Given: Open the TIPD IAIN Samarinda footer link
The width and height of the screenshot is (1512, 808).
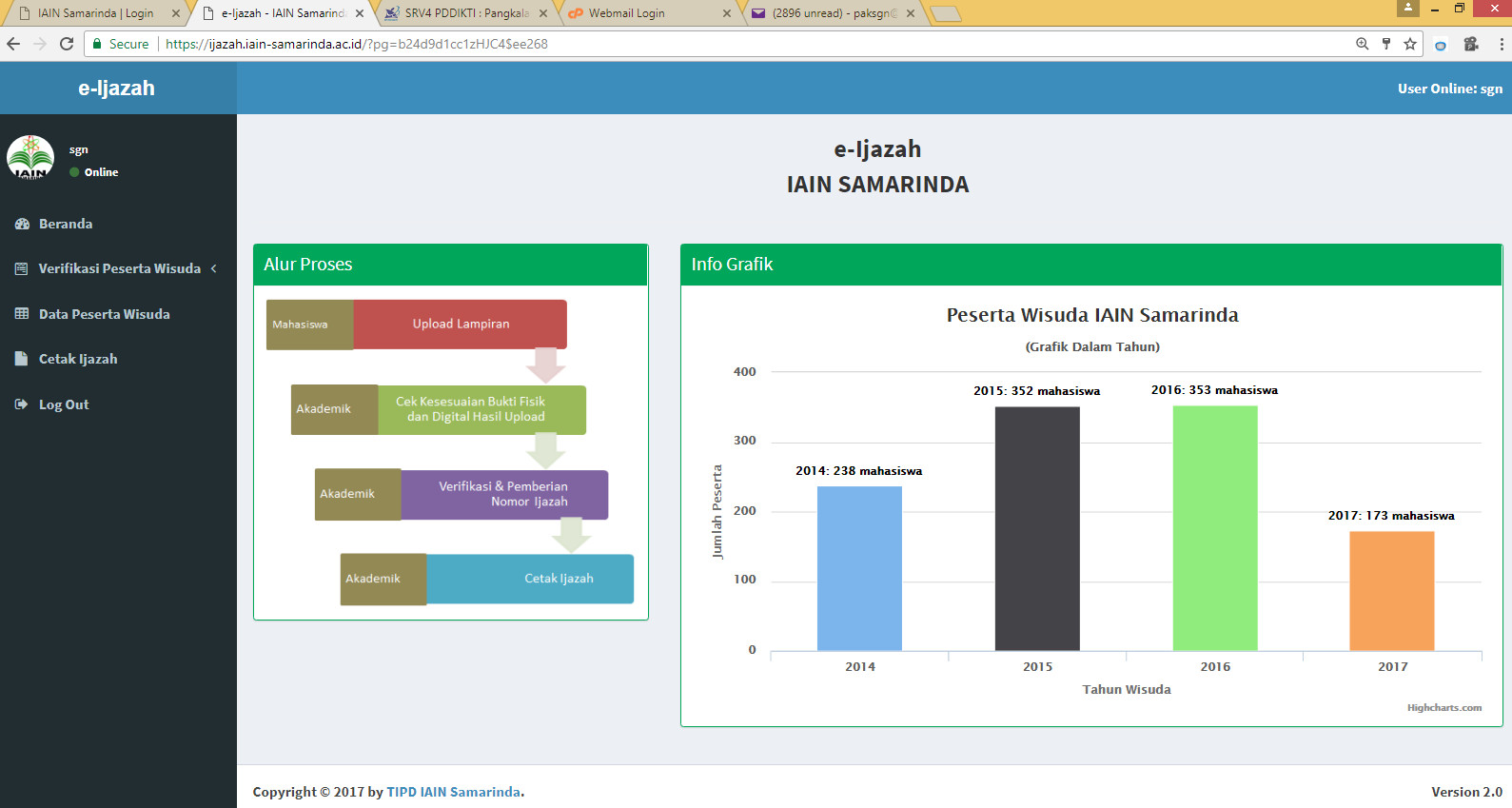Looking at the screenshot, I should 454,792.
